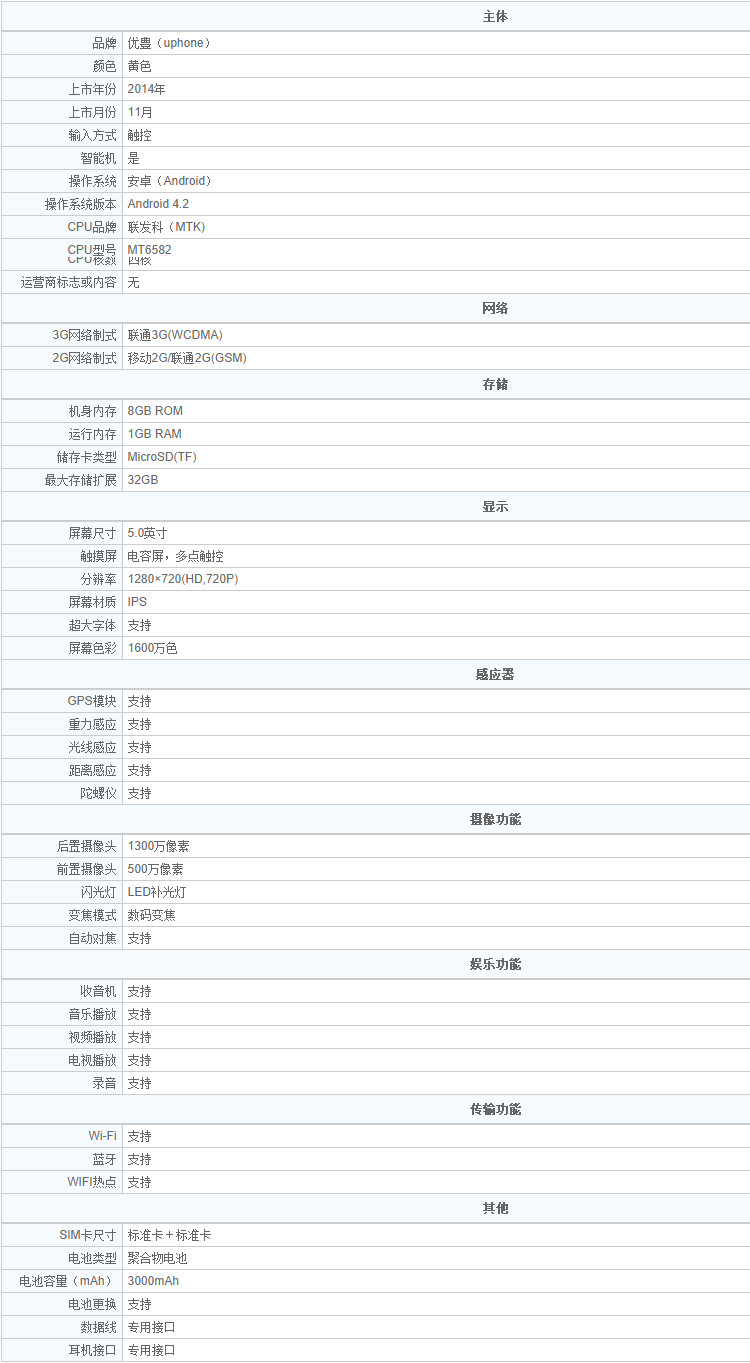
Task: Select the input method value '触控'
Action: tap(140, 135)
